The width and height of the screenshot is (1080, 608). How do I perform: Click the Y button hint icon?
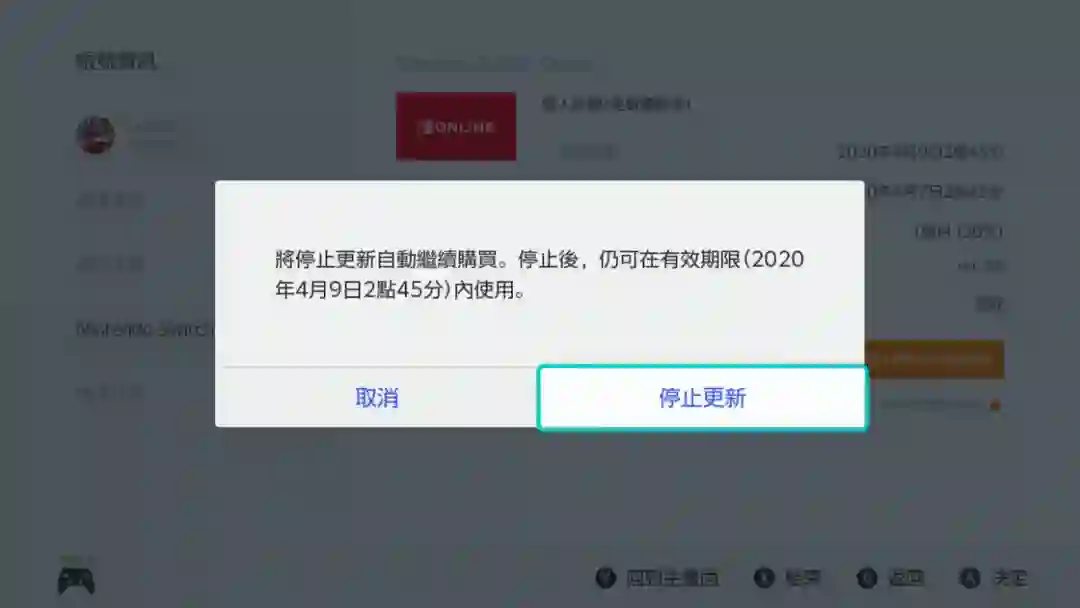point(606,578)
